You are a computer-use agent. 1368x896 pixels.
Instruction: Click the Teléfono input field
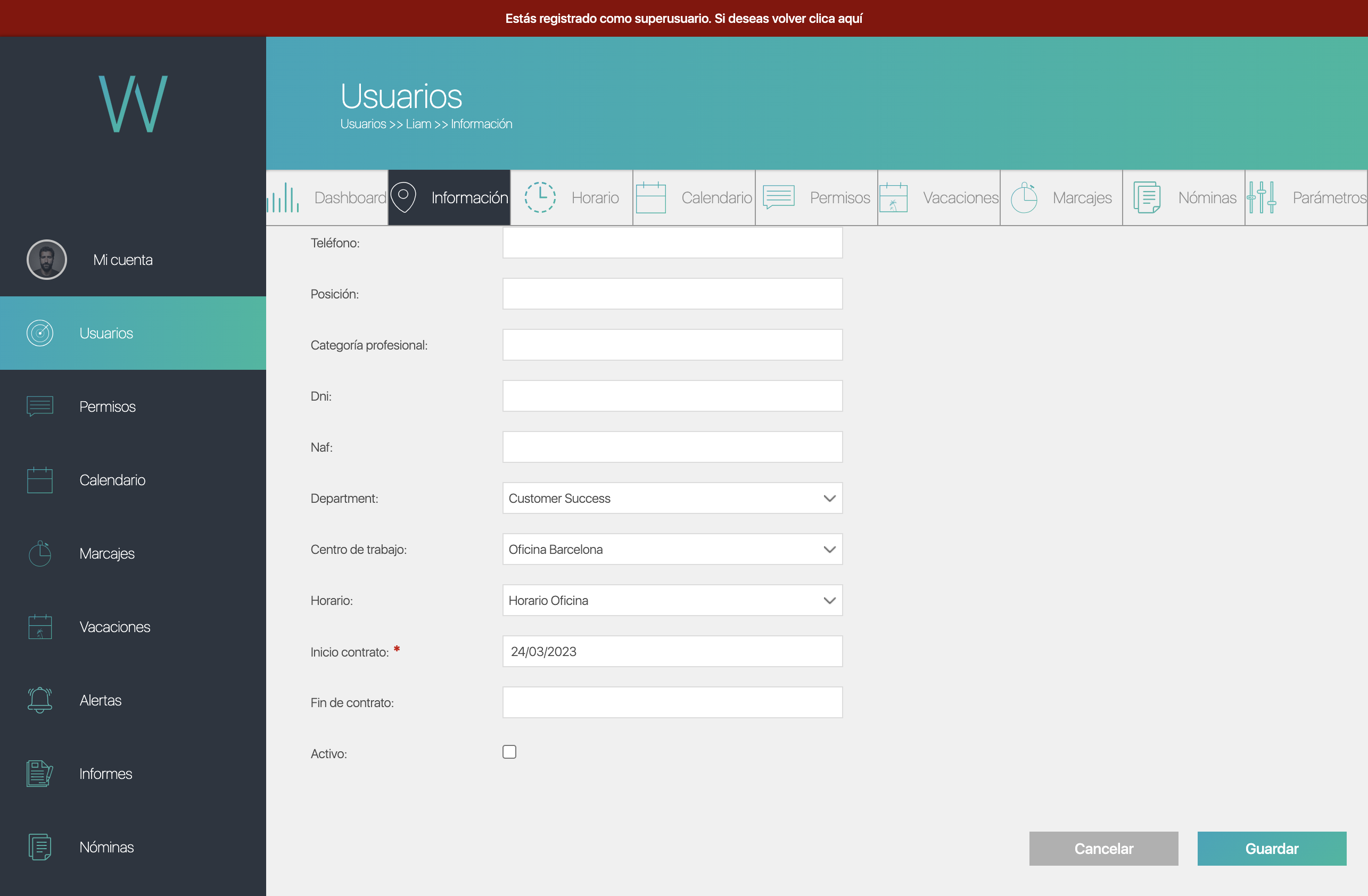[672, 243]
